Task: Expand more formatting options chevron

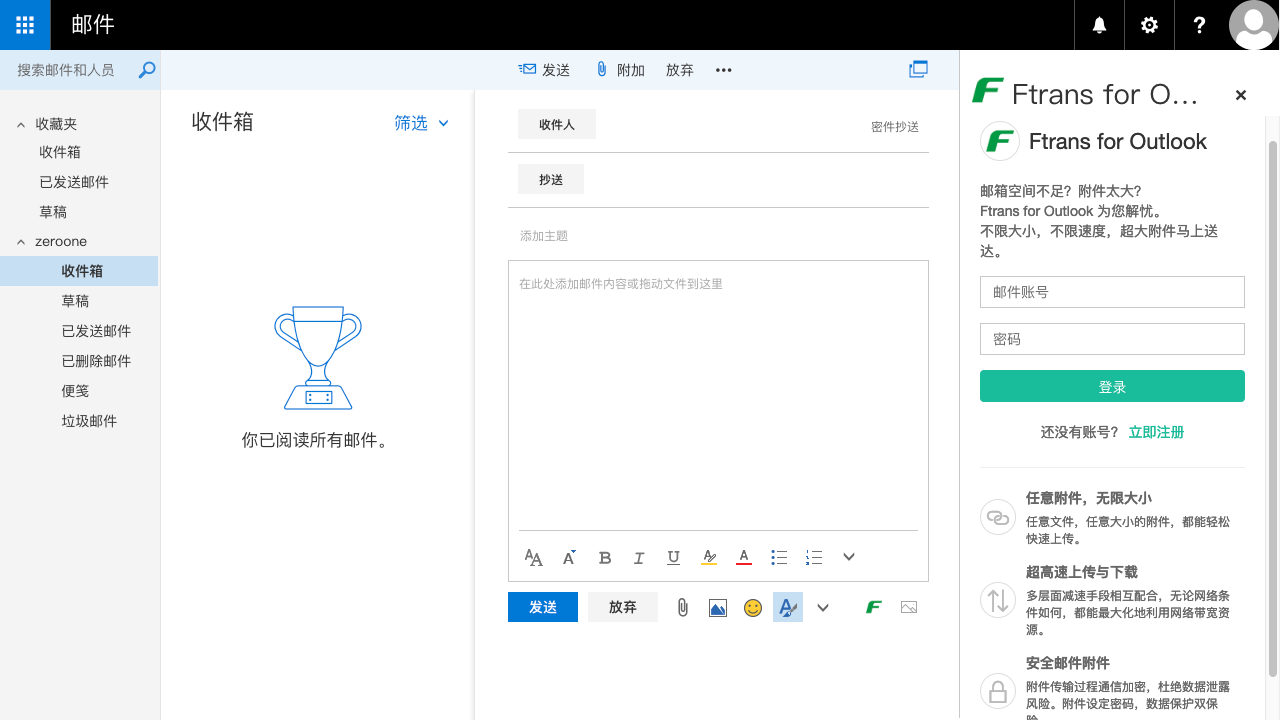Action: pyautogui.click(x=848, y=557)
